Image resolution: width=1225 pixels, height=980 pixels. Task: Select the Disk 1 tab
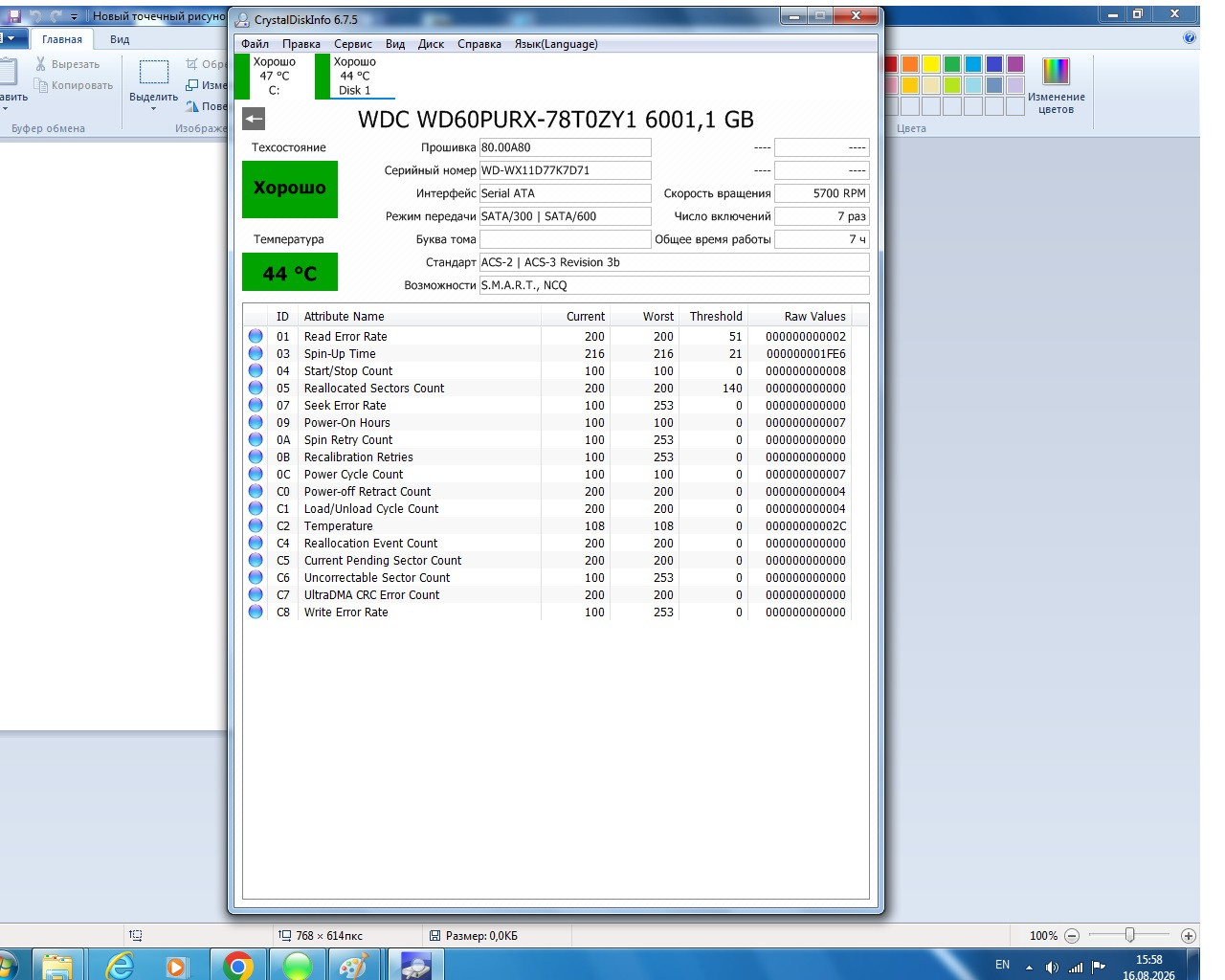pyautogui.click(x=354, y=76)
